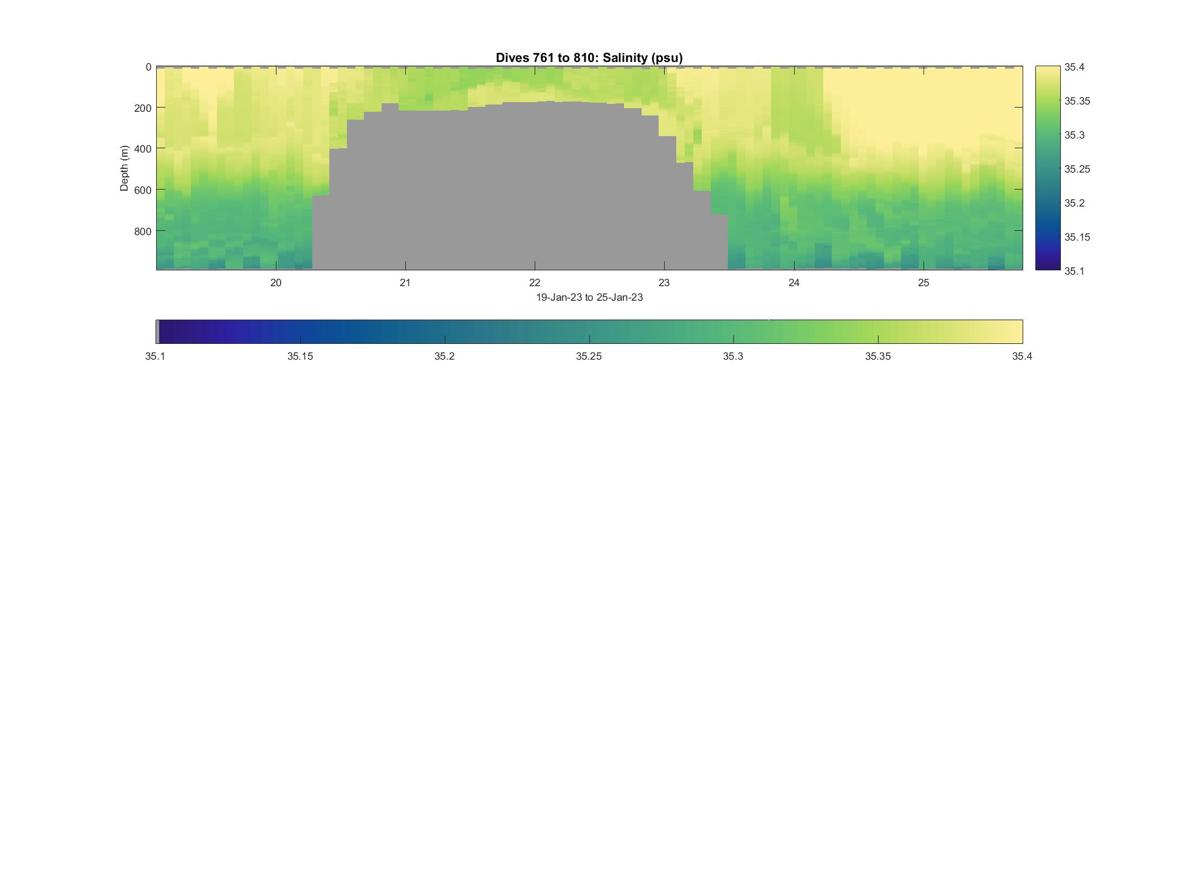Click x-axis tick label '22'
Screen dimensions: 1200x885
point(535,283)
